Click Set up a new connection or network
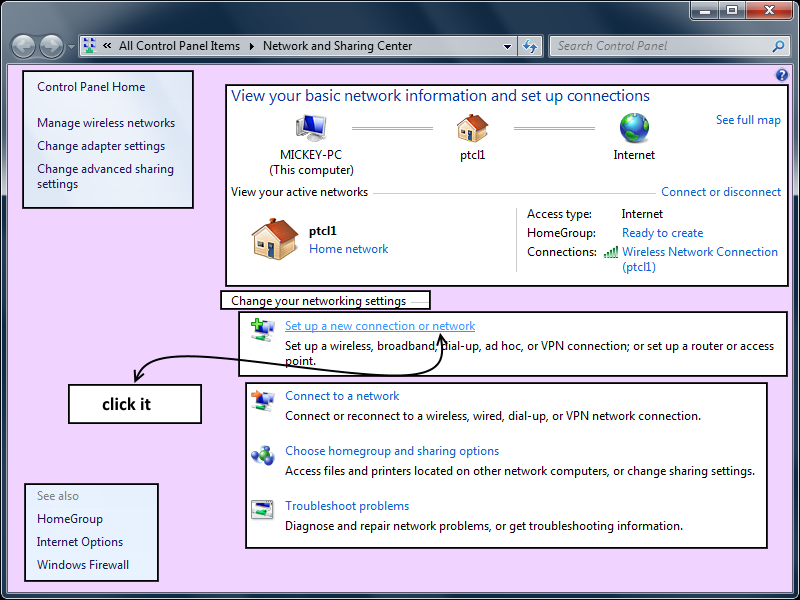800x600 pixels. click(380, 326)
